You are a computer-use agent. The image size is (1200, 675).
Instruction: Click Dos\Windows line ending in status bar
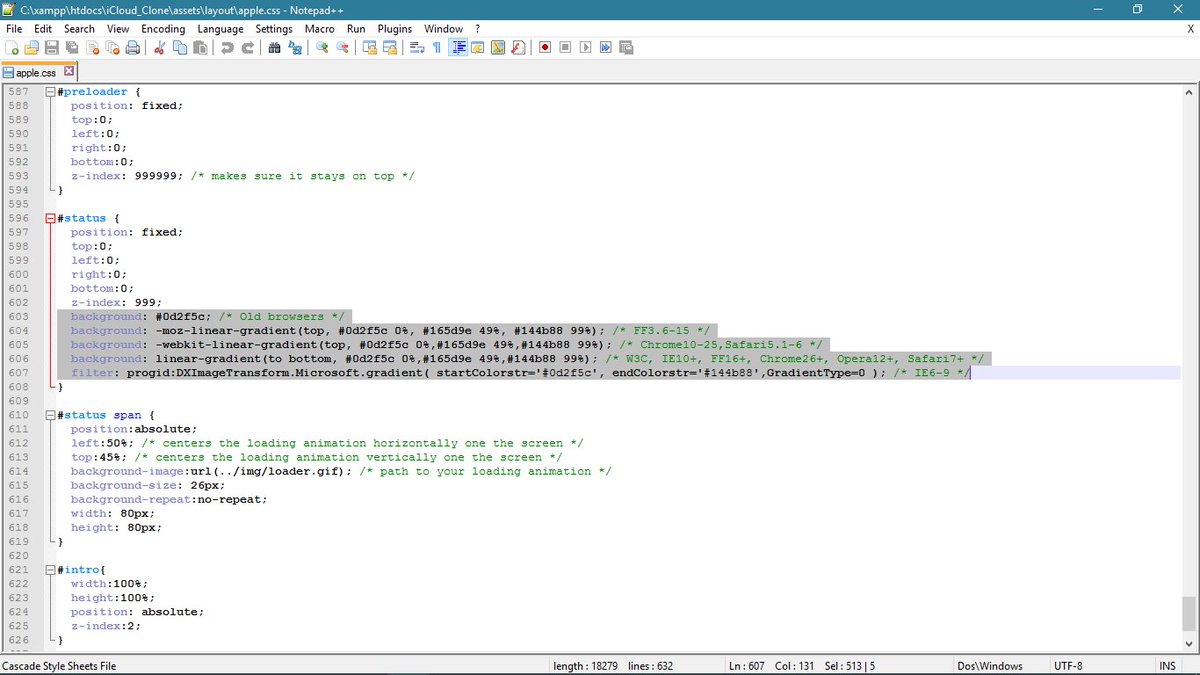(x=990, y=666)
